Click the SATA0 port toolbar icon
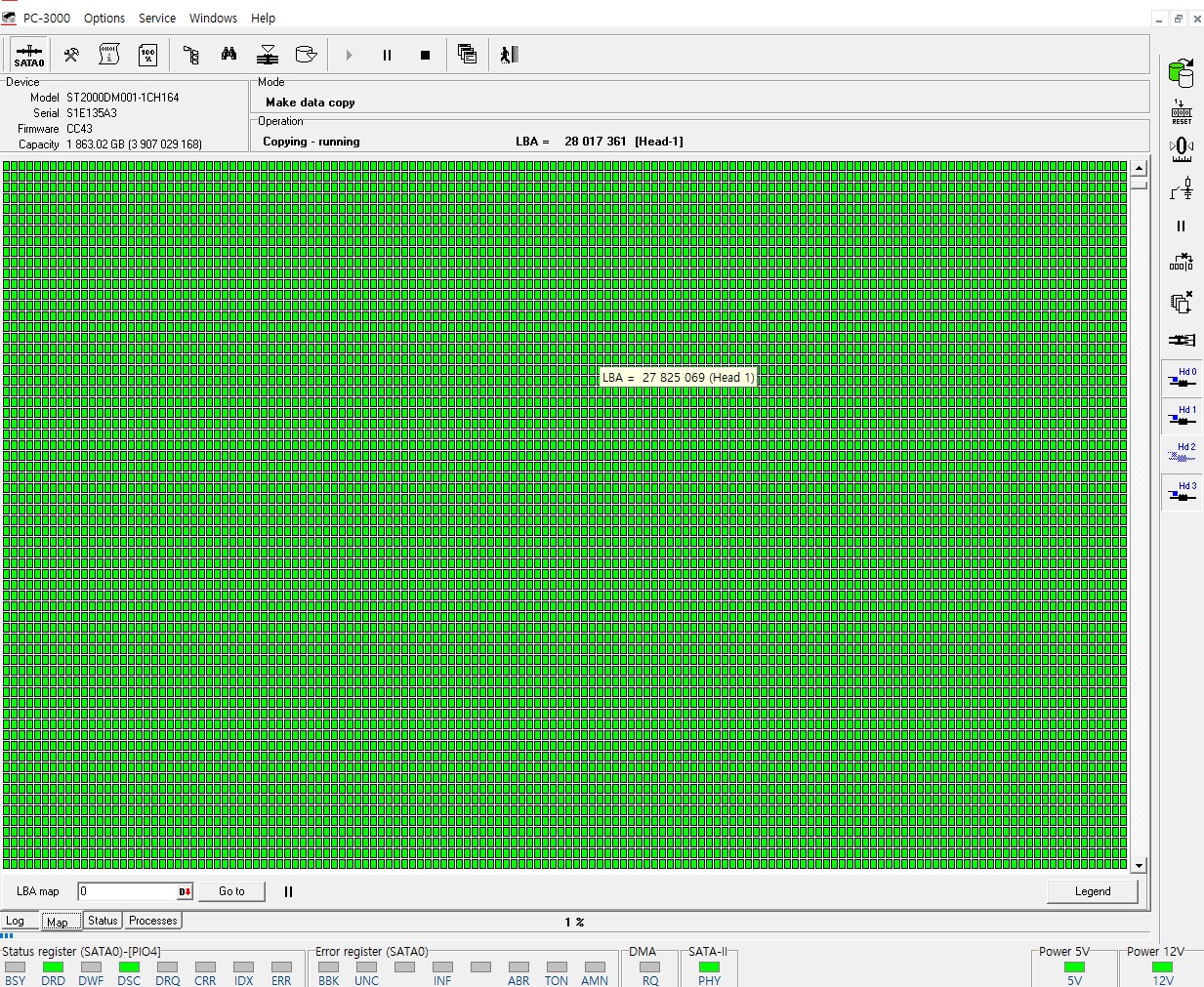This screenshot has height=987, width=1204. (x=29, y=55)
